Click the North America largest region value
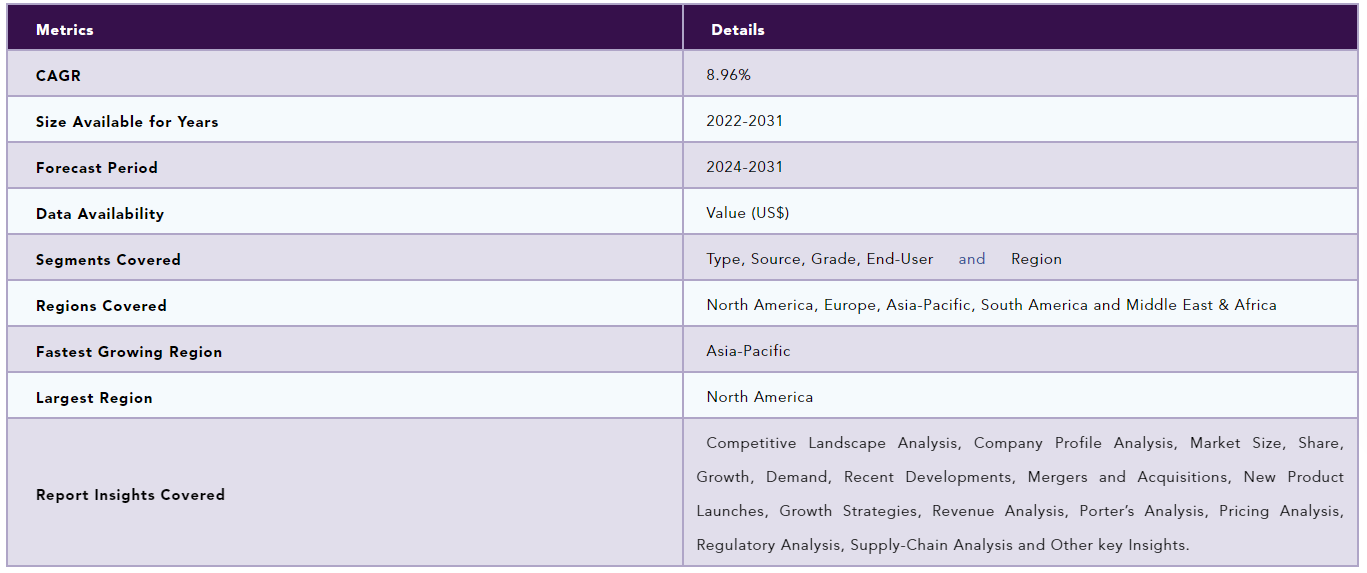This screenshot has width=1367, height=573. coord(760,397)
